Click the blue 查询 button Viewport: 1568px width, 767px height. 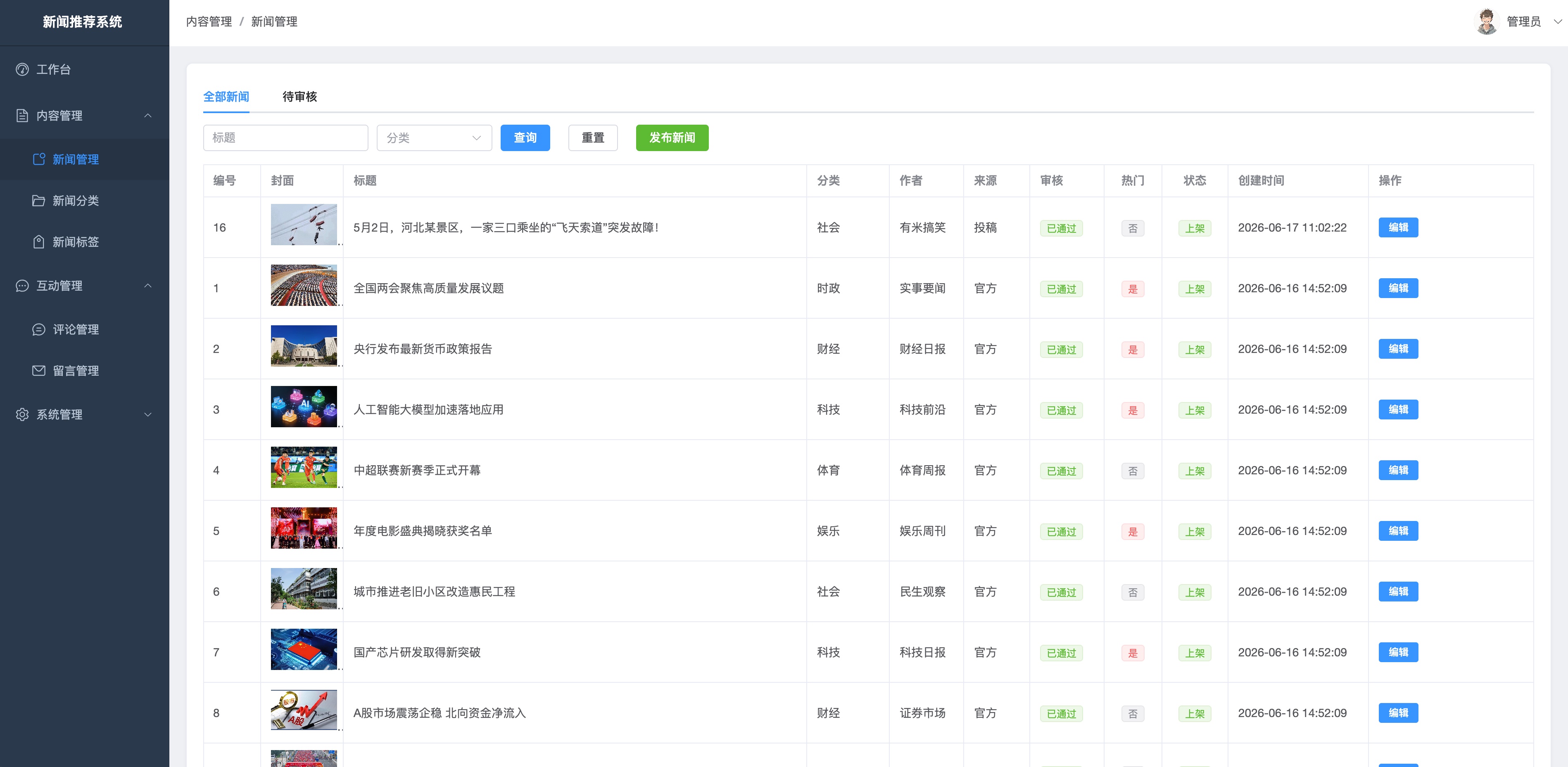525,138
